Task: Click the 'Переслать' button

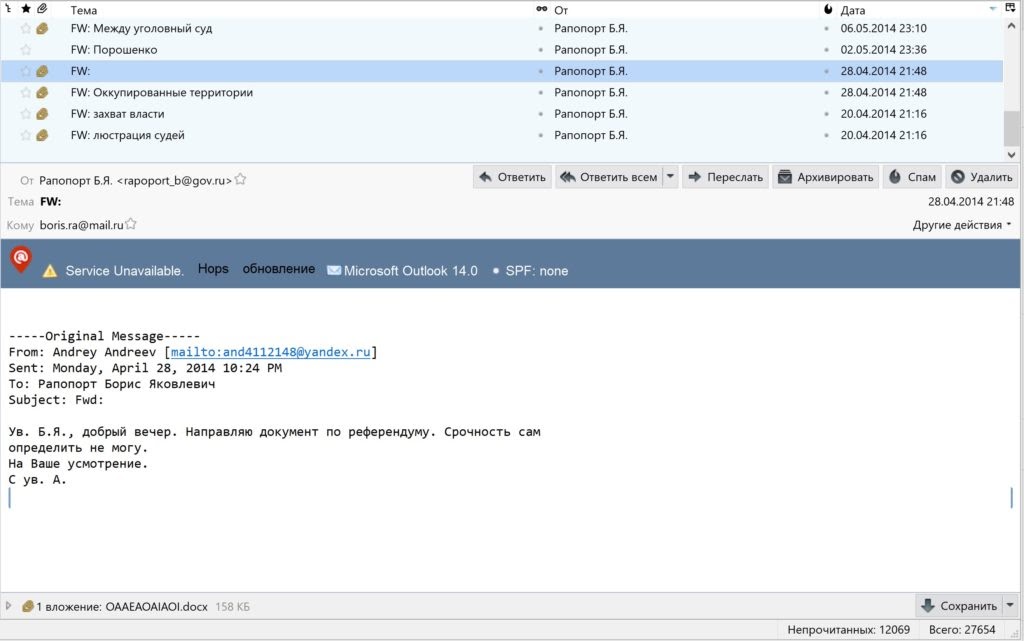Action: click(725, 177)
